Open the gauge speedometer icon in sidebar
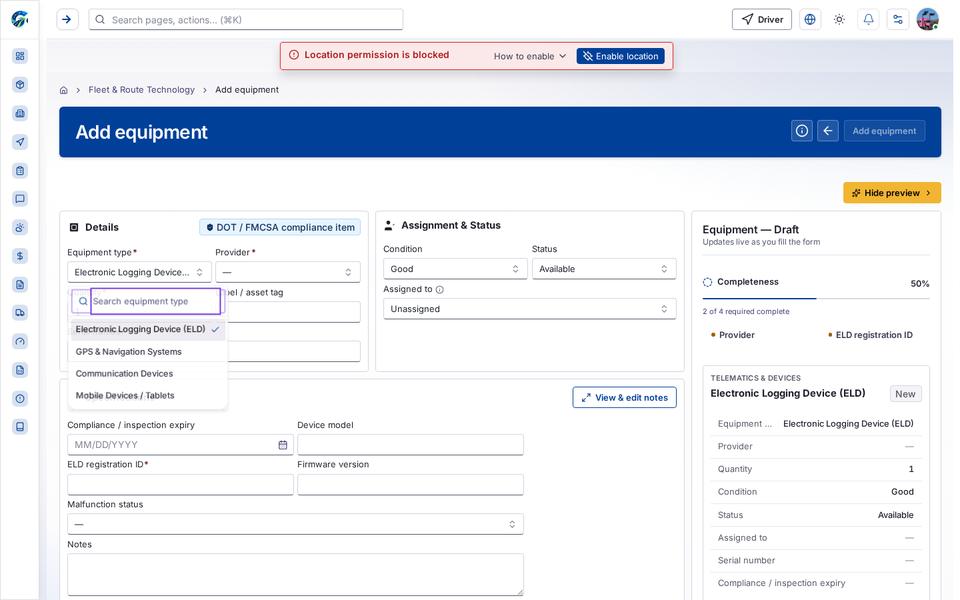 [20, 342]
